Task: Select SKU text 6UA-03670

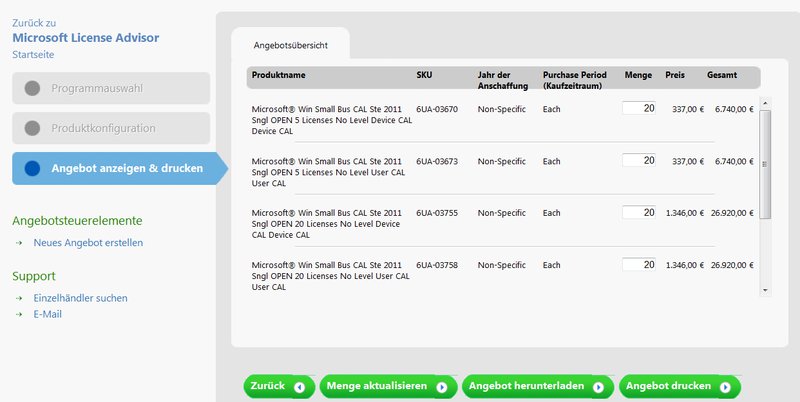Action: [437, 109]
